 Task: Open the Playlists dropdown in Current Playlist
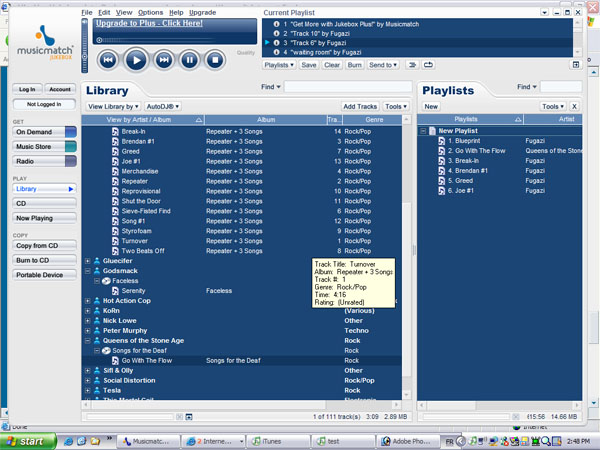click(279, 65)
